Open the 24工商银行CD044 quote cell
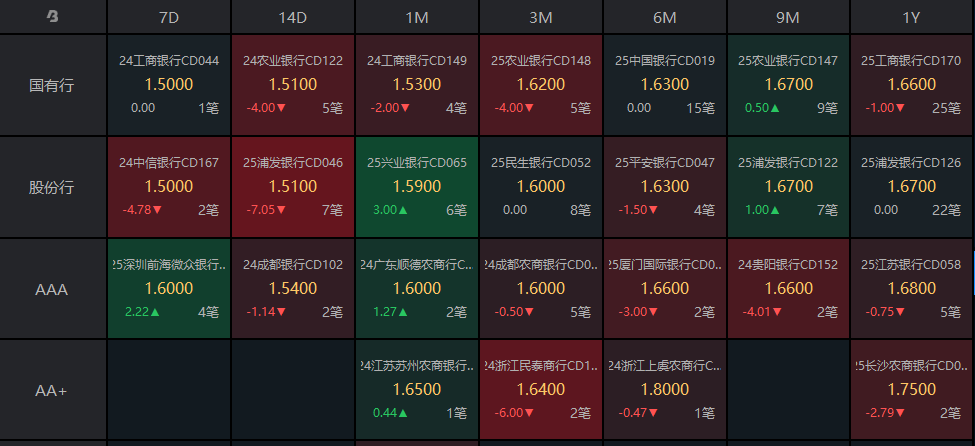 tap(169, 85)
